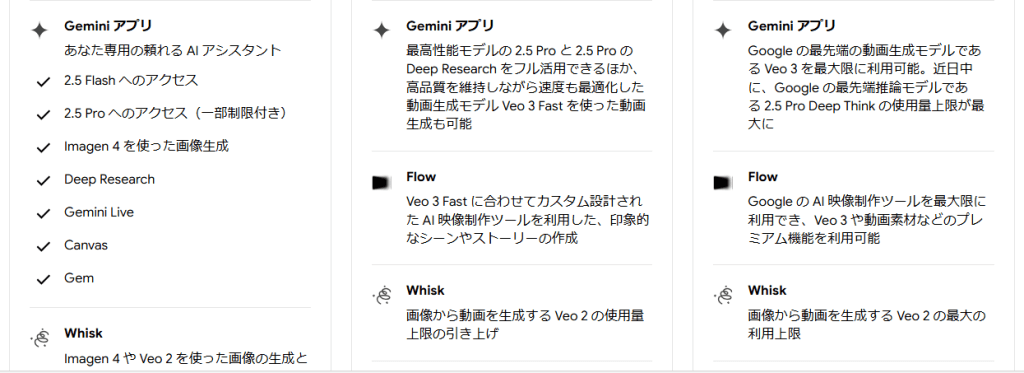1024x373 pixels.
Task: Click the Whisk icon in left column
Action: (x=40, y=338)
